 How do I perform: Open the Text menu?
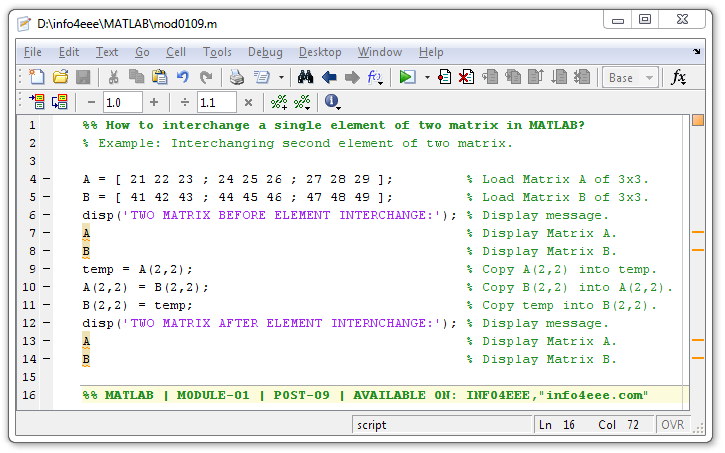click(x=107, y=52)
